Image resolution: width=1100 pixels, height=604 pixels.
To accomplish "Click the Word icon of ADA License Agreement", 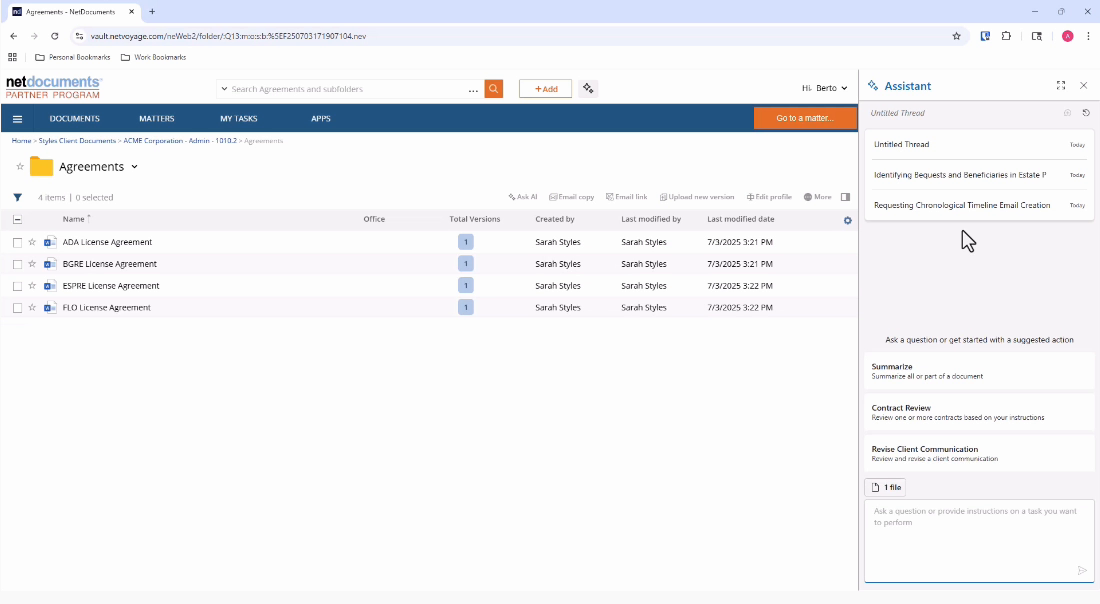I will coord(50,242).
